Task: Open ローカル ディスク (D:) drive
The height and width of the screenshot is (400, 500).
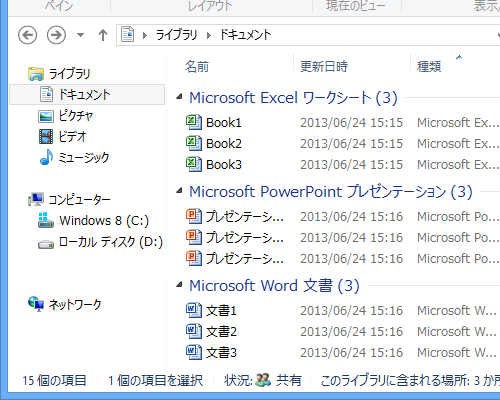Action: (111, 242)
